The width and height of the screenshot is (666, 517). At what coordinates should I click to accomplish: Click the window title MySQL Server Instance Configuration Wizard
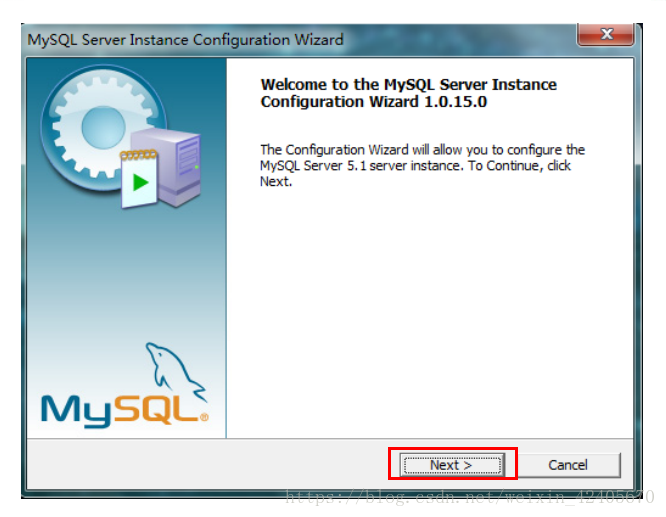click(x=185, y=40)
